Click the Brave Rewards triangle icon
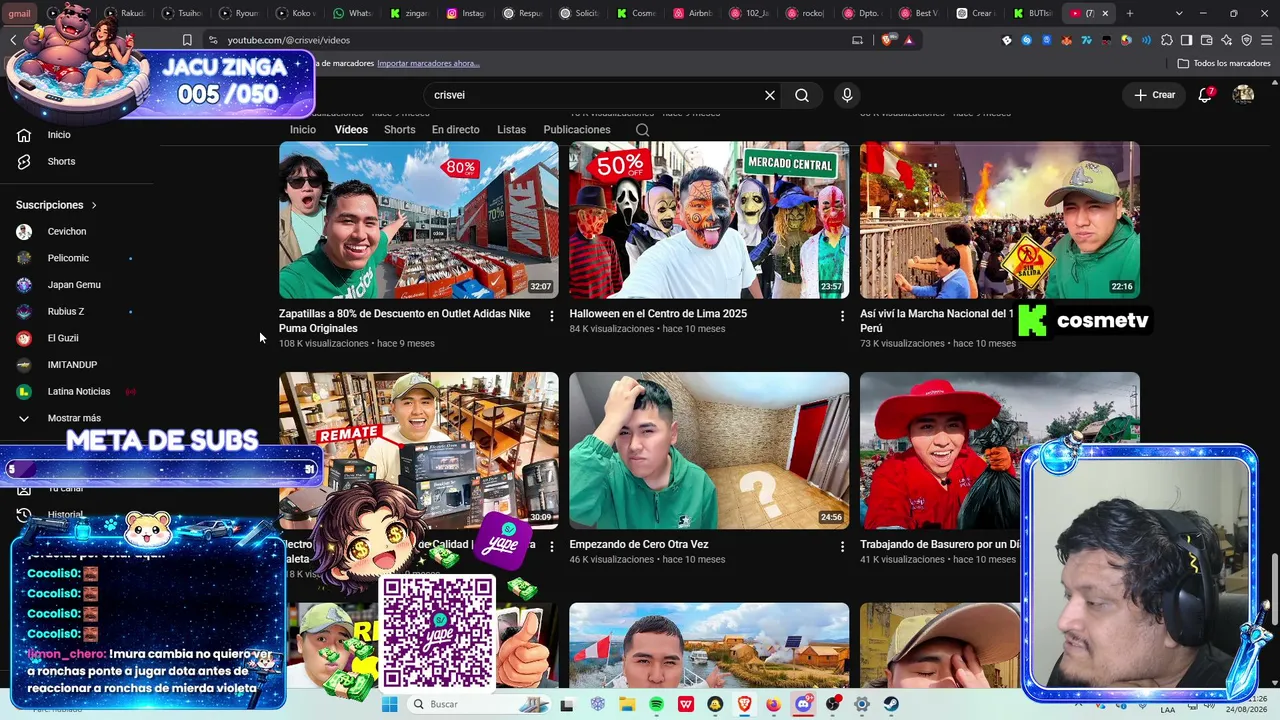Screen dimensions: 1280x720 pos(908,40)
